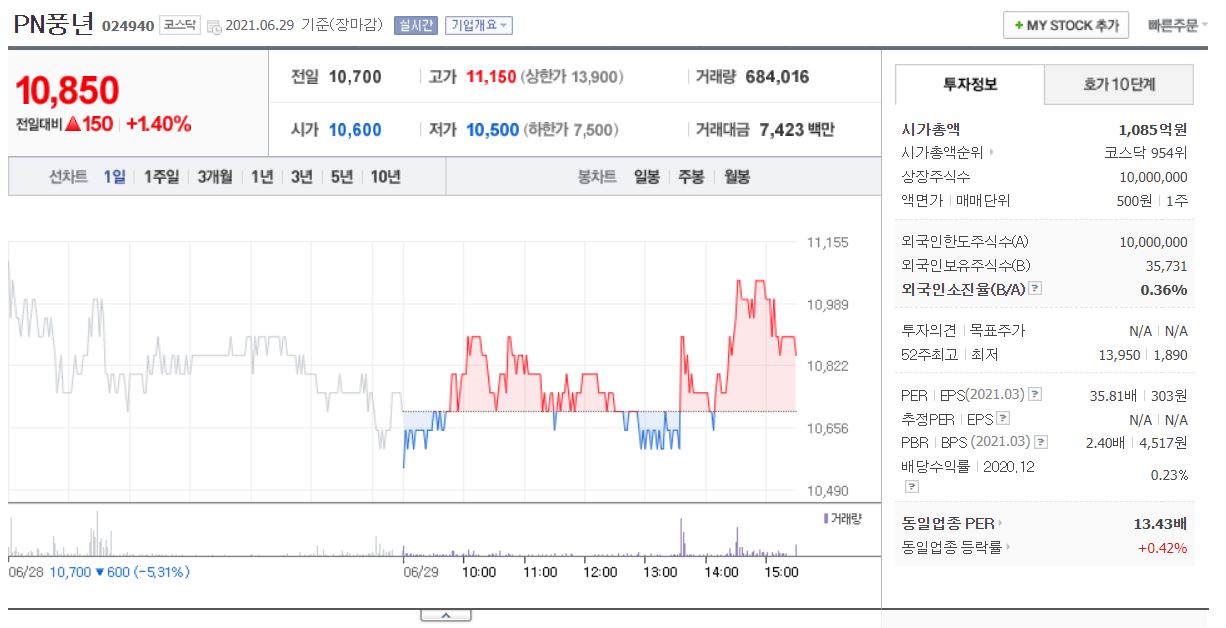The height and width of the screenshot is (628, 1226).
Task: Switch to 호가10단계 tab
Action: pos(1119,85)
